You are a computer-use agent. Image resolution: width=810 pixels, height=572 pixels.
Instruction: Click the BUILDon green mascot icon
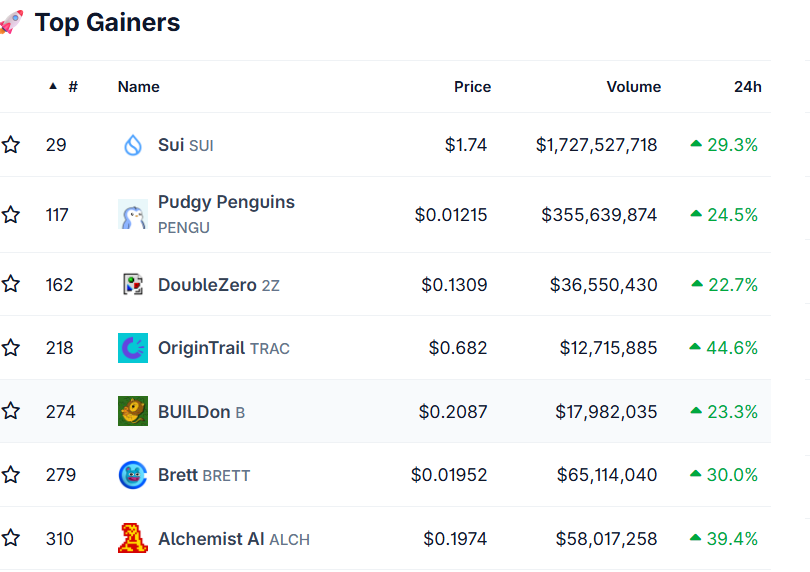click(x=133, y=411)
